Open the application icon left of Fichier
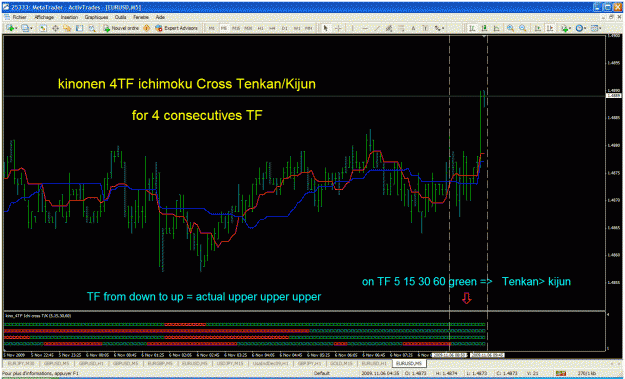This screenshot has width=625, height=379. (6, 18)
